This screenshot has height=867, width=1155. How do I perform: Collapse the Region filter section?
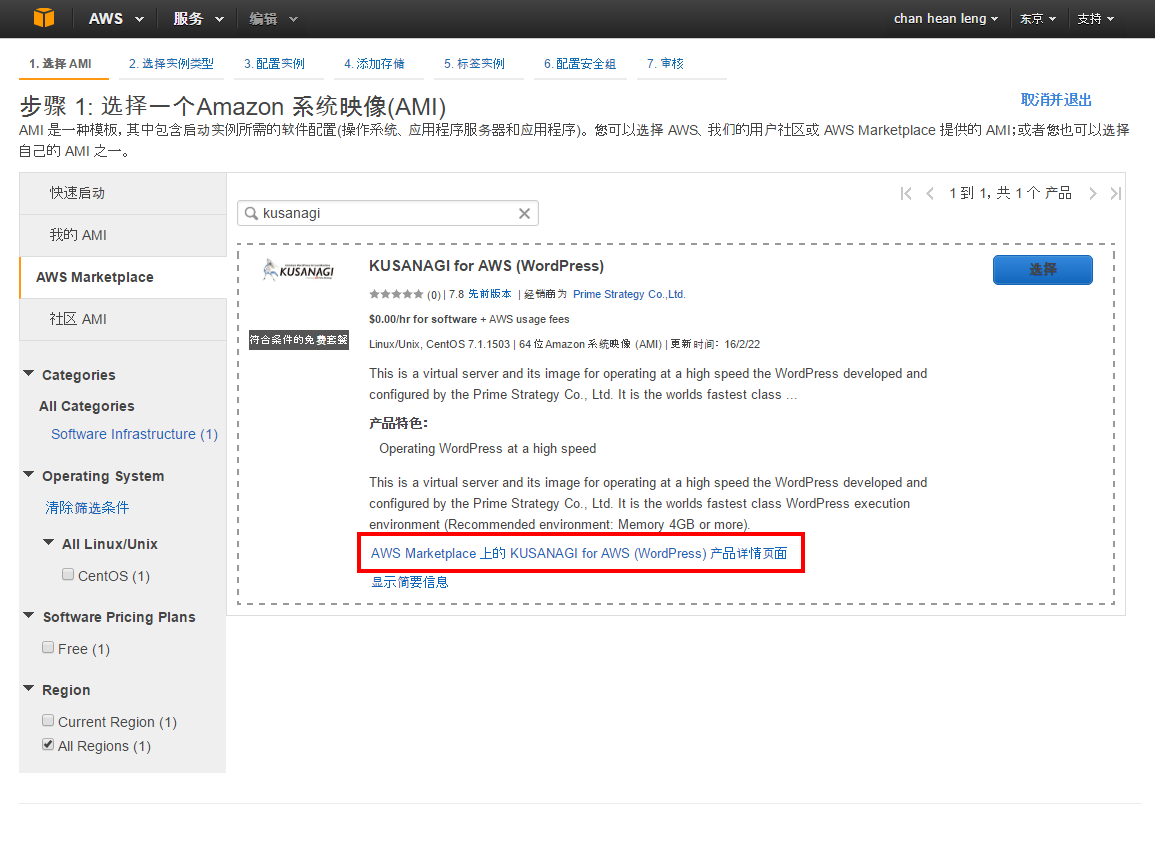click(29, 688)
